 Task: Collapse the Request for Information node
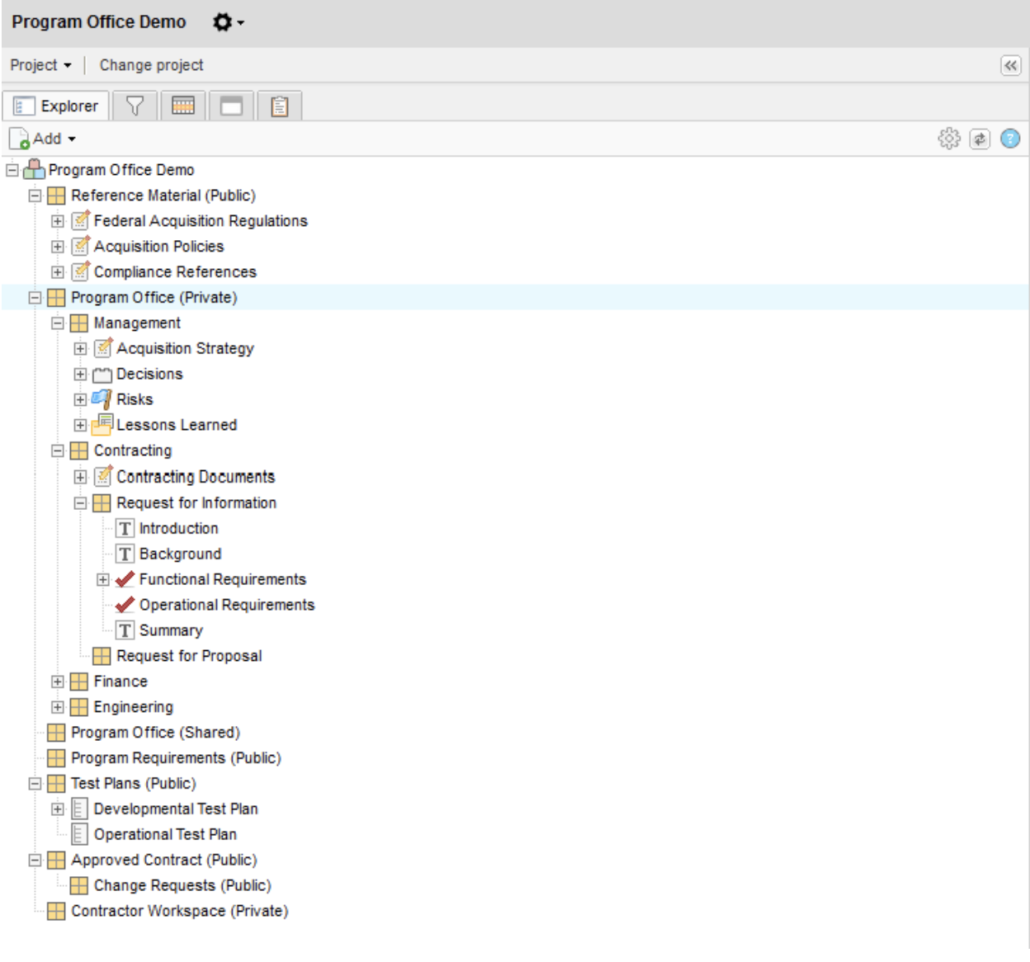[79, 502]
